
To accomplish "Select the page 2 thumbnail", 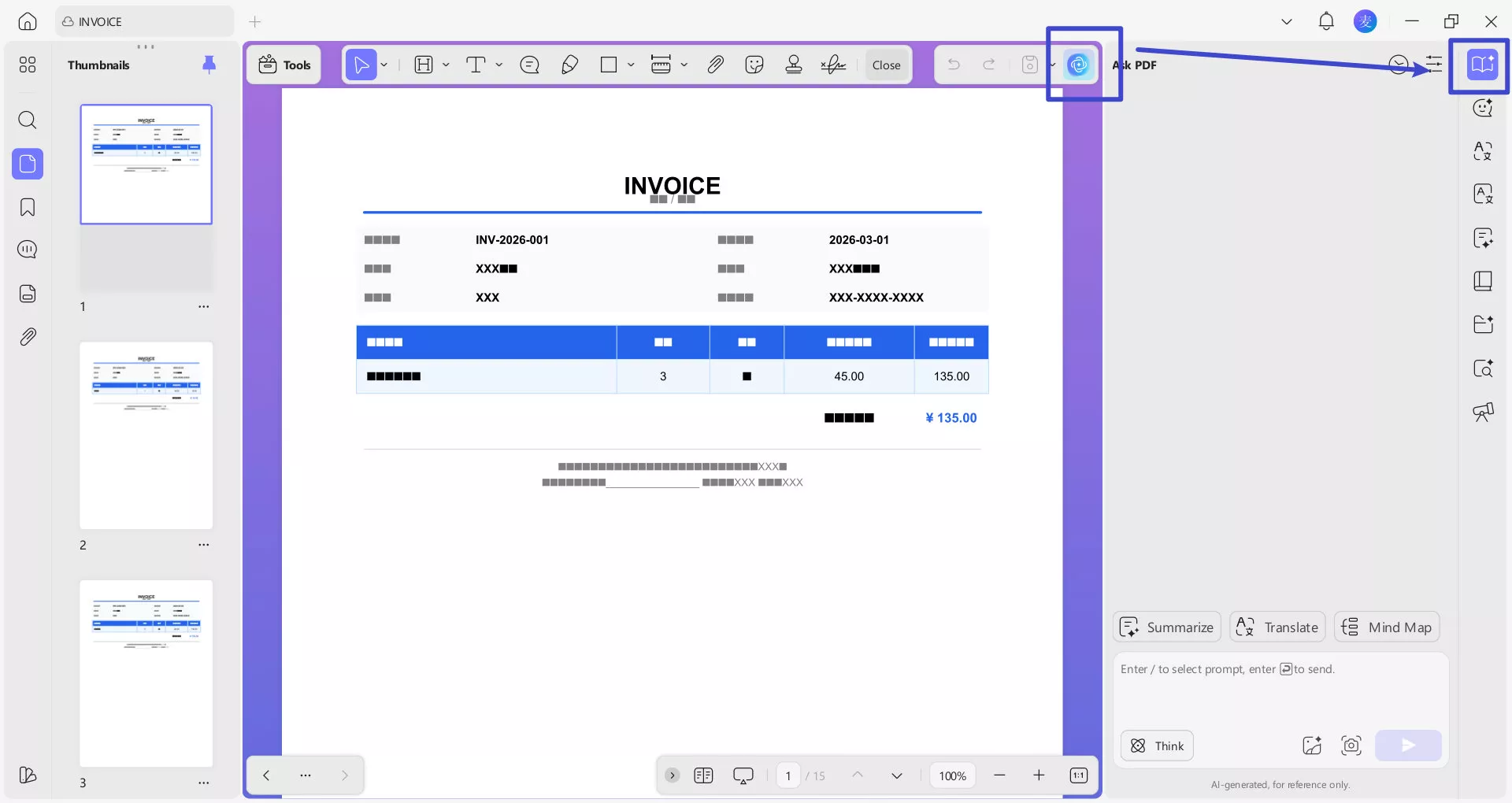I will [x=146, y=435].
